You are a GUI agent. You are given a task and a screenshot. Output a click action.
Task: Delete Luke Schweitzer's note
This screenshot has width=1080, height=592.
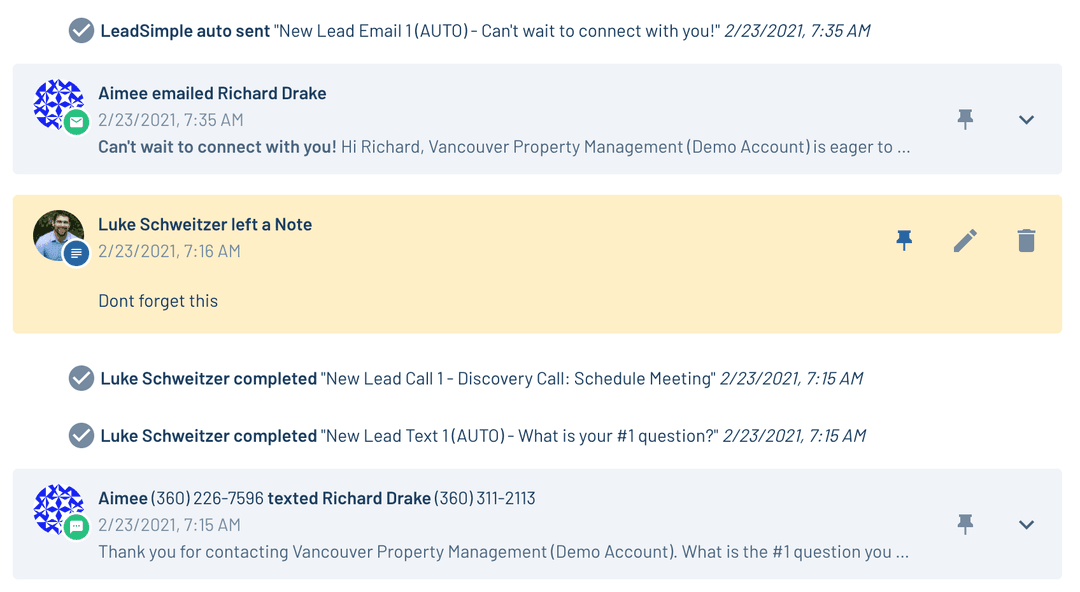(1026, 240)
